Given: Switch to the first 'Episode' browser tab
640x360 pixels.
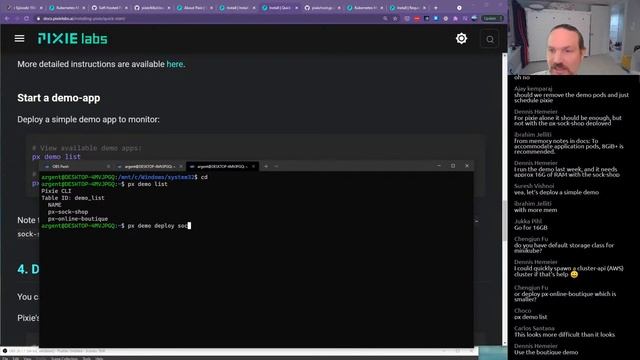Looking at the screenshot, I should tap(24, 8).
